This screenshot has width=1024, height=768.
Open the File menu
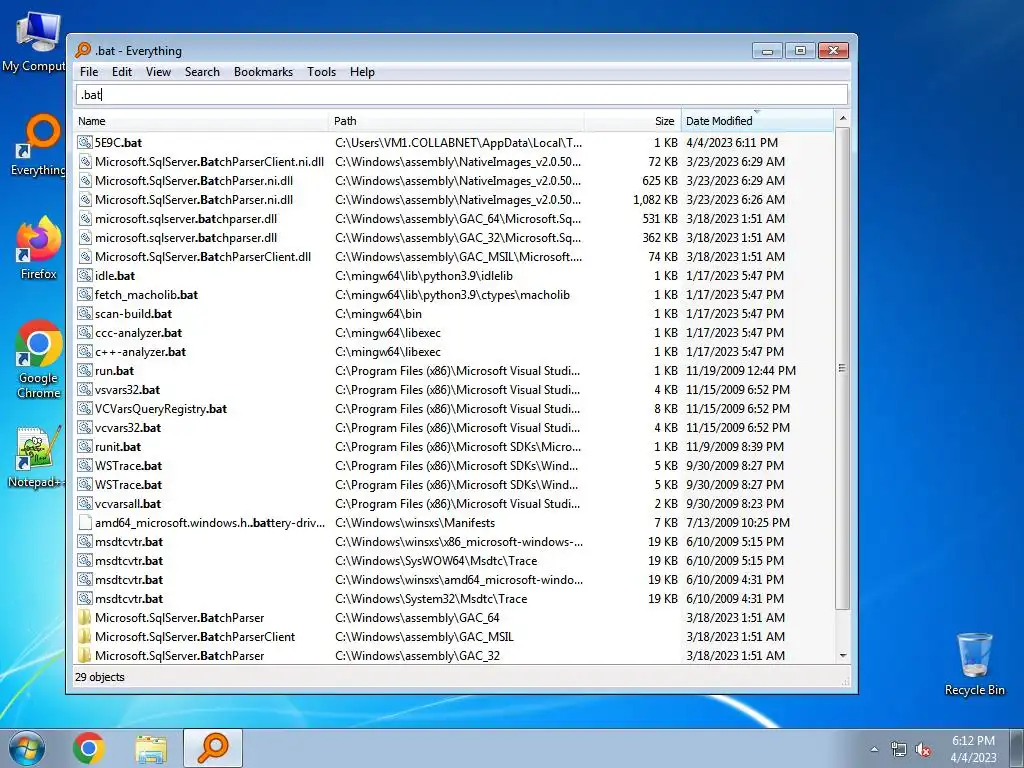point(89,72)
